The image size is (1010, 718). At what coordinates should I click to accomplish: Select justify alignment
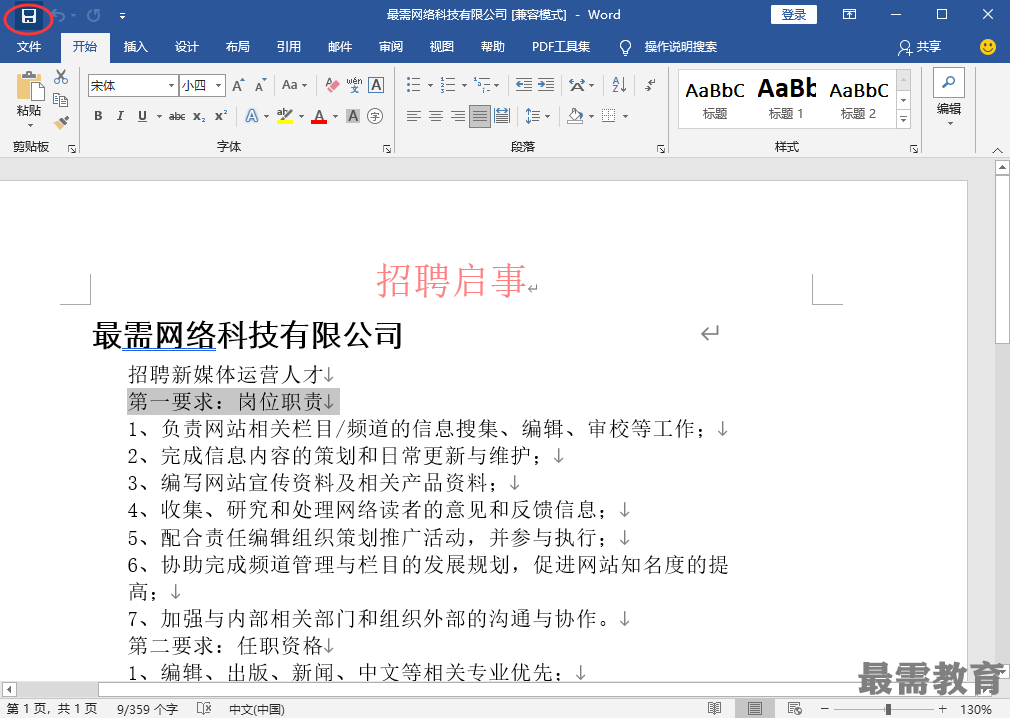[480, 116]
